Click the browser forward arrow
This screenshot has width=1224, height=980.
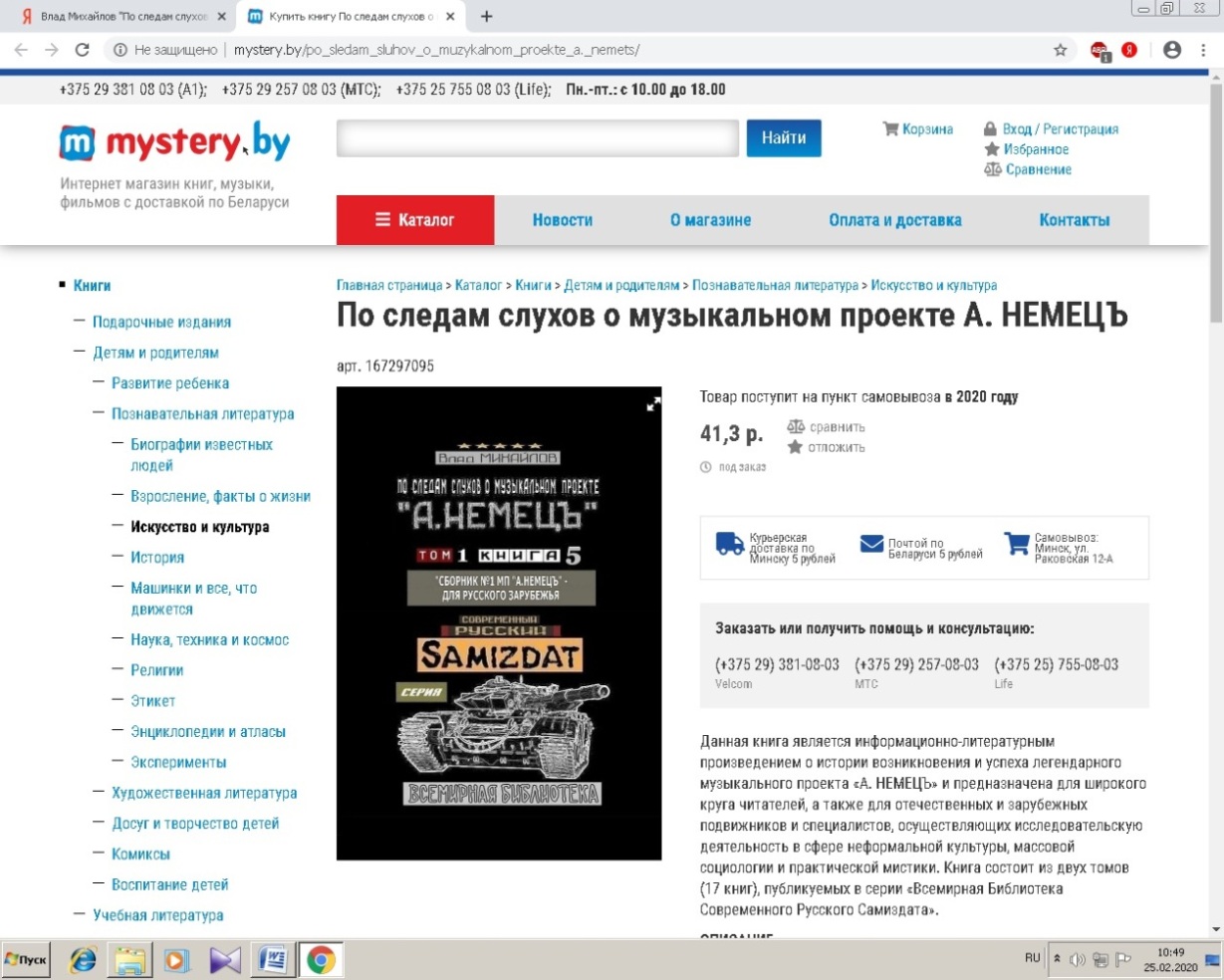point(52,50)
